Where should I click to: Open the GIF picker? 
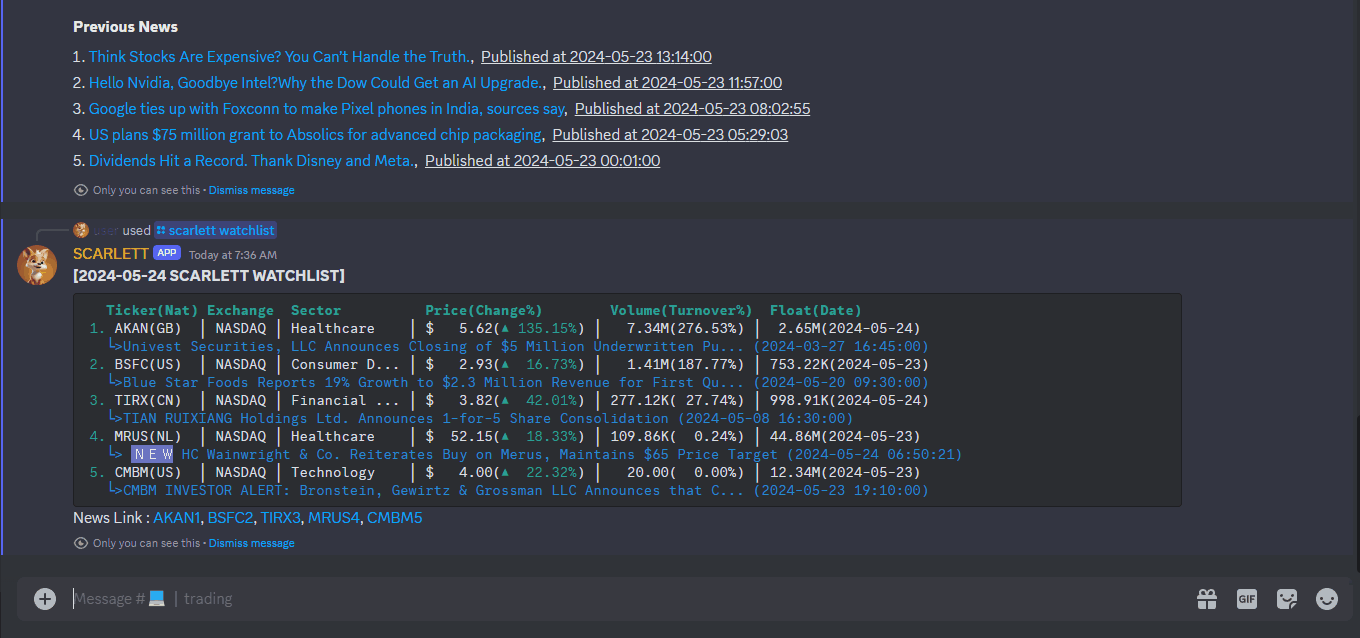tap(1247, 598)
